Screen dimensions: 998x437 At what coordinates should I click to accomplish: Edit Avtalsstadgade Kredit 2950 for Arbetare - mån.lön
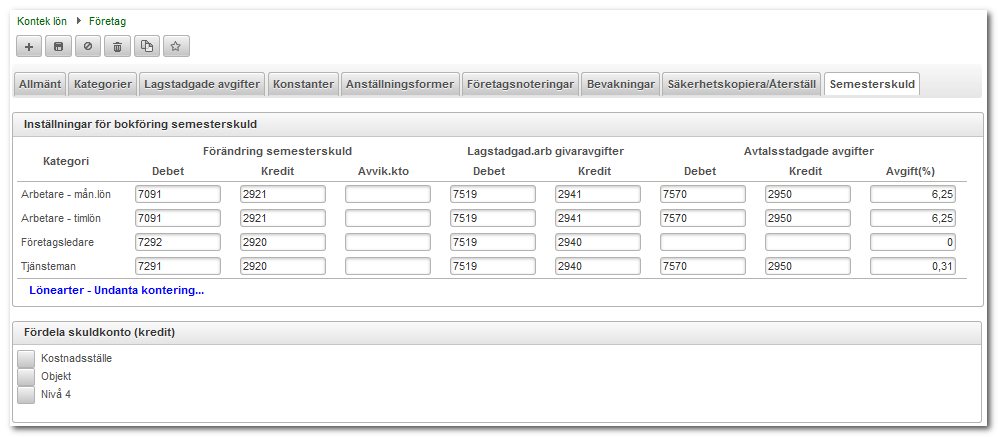click(808, 195)
